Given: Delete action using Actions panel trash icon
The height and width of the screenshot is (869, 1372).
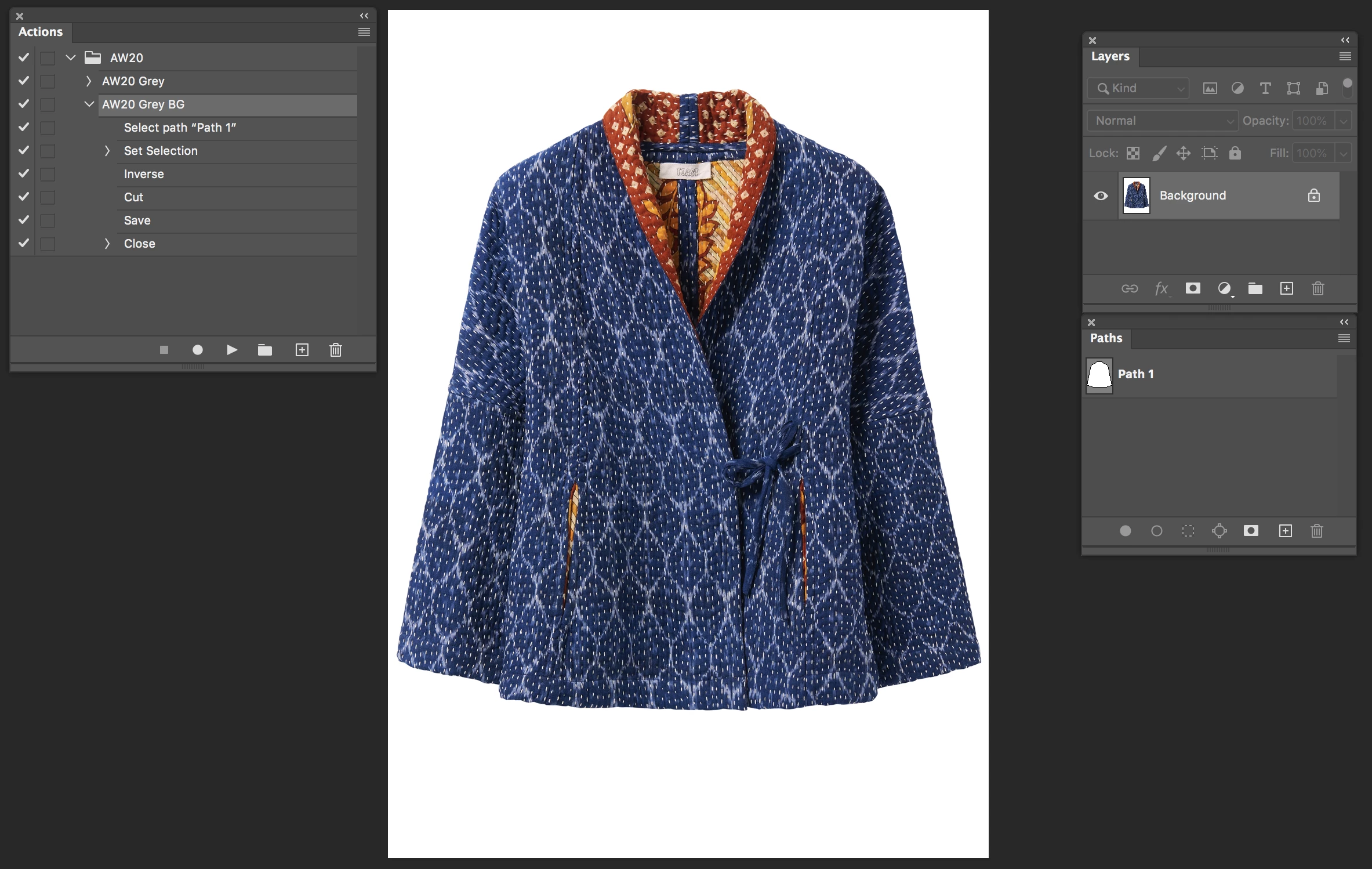Looking at the screenshot, I should pyautogui.click(x=336, y=350).
